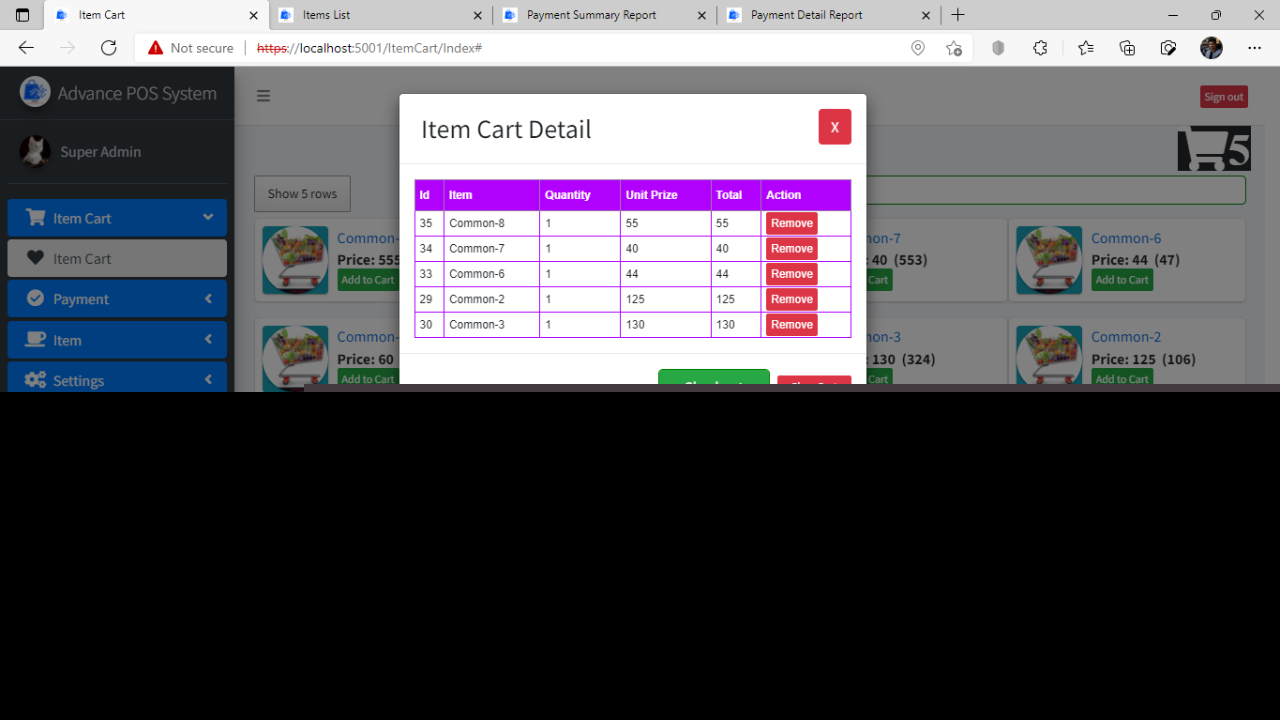Add this page to favorites
Viewport: 1280px width, 720px height.
[954, 48]
